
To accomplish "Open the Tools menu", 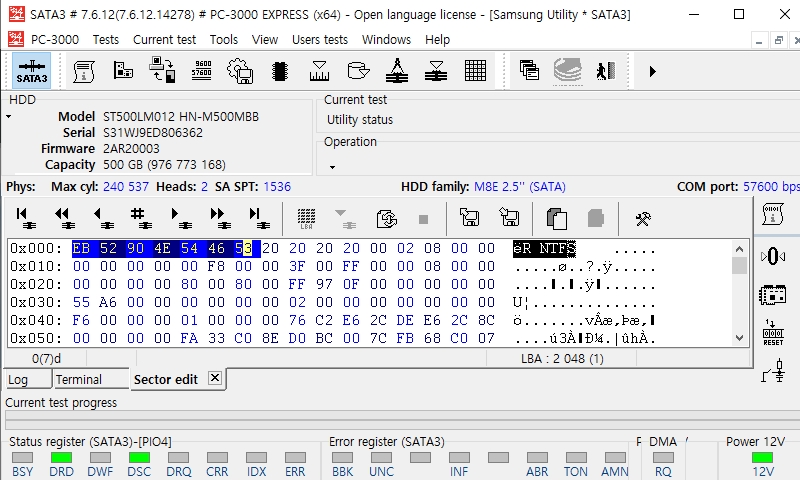I will click(x=223, y=39).
